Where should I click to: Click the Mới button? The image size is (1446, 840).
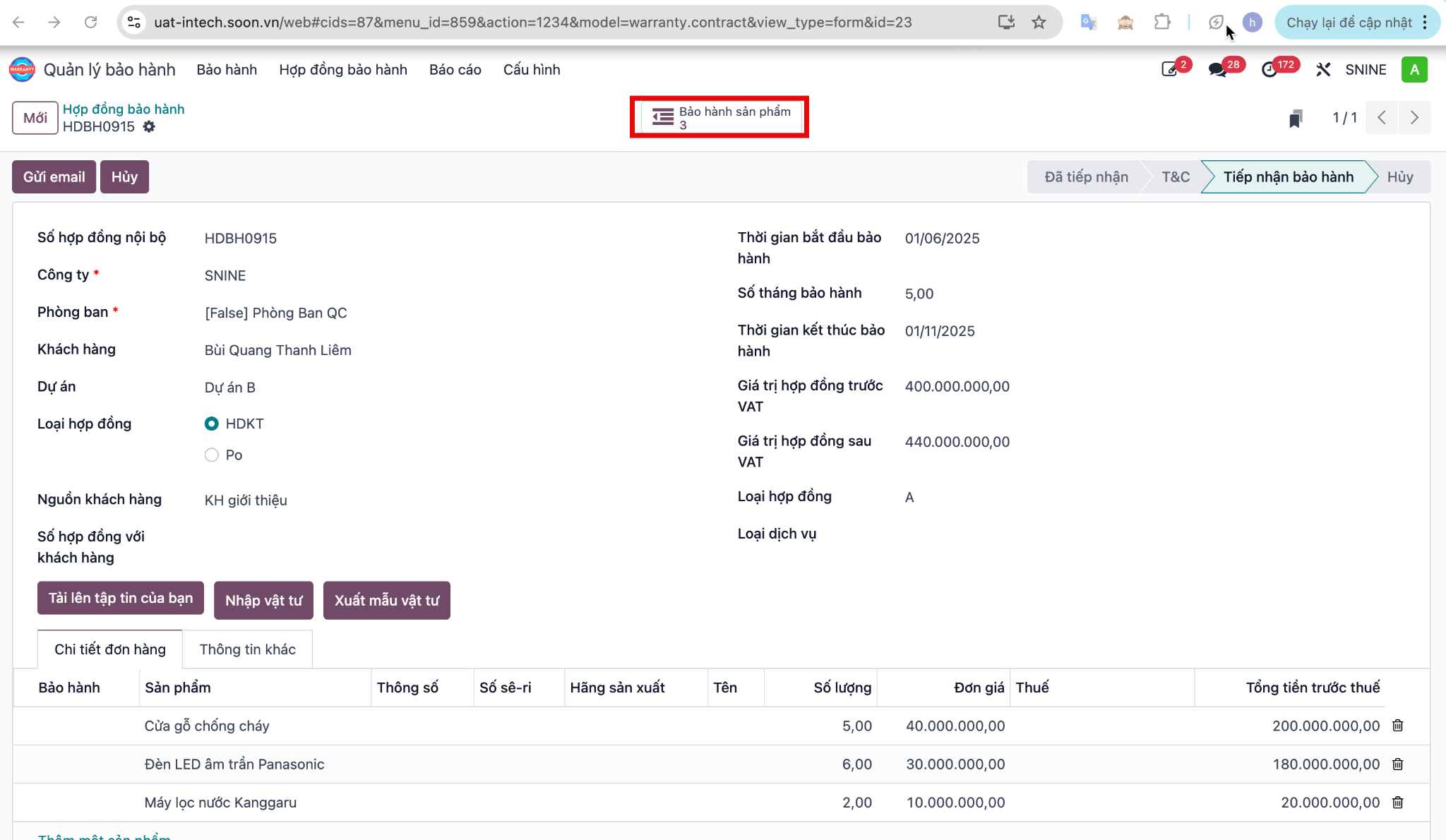(35, 117)
